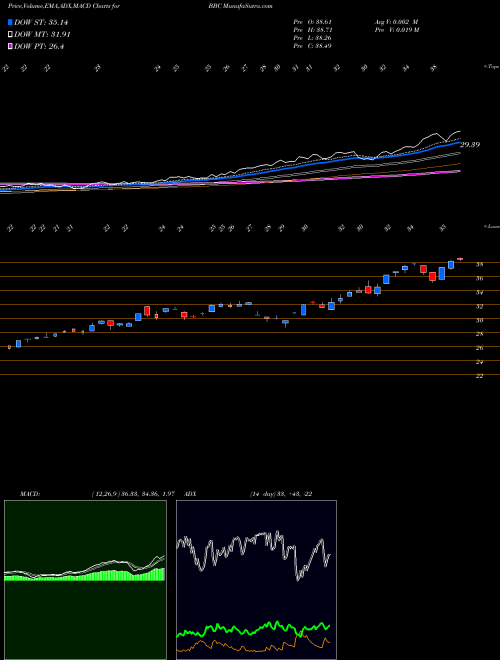The image size is (500, 660).
Task: Click the 'Pre L: 38.26' value
Action: point(312,38)
